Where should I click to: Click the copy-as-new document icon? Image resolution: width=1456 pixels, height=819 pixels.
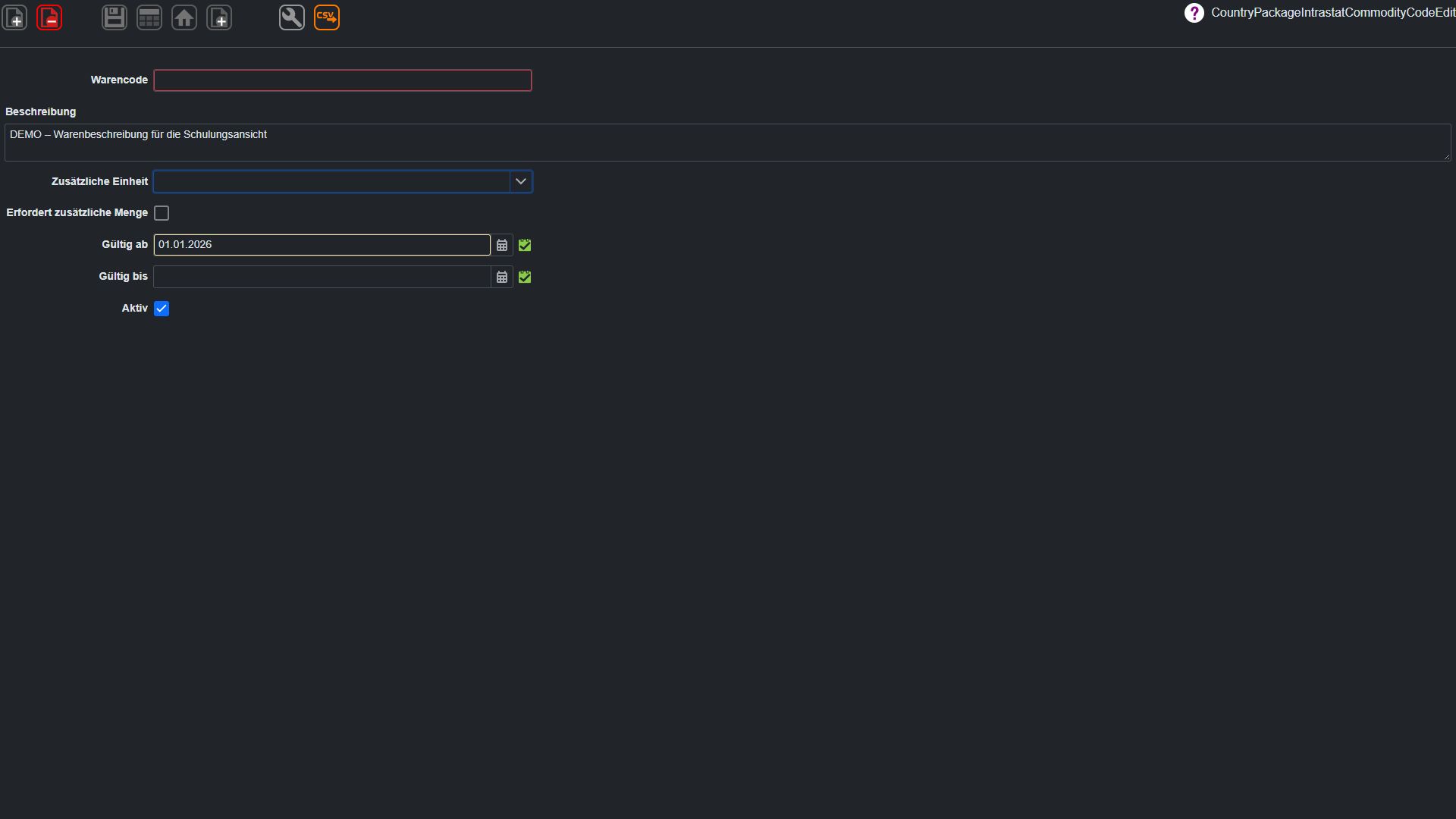(x=219, y=17)
